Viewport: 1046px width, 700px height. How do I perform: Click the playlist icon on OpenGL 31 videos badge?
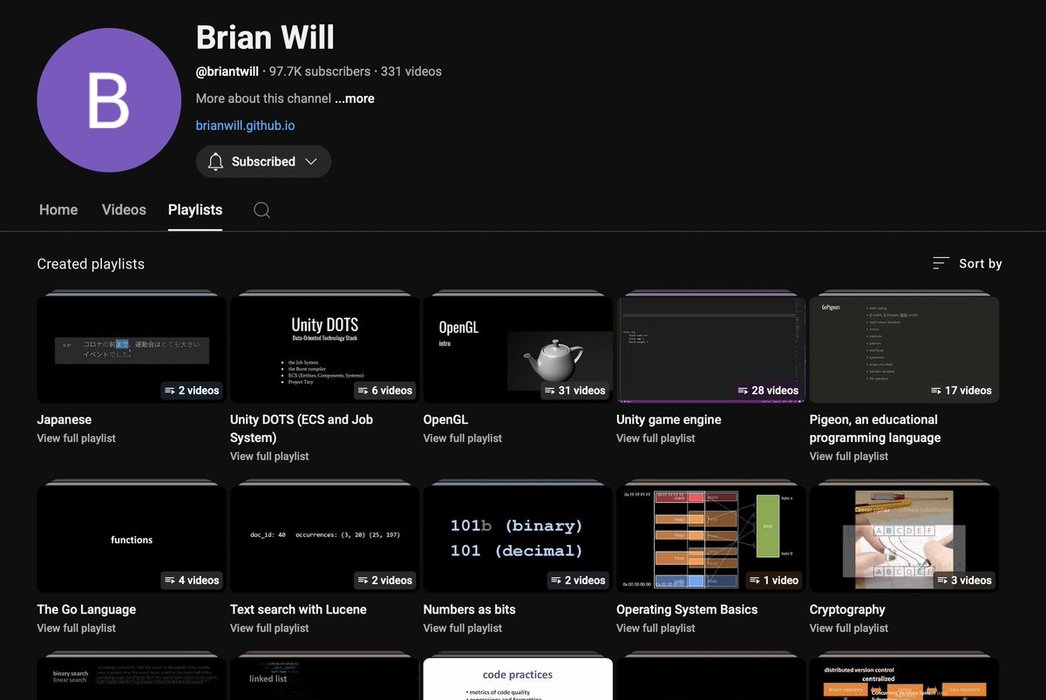pos(550,391)
